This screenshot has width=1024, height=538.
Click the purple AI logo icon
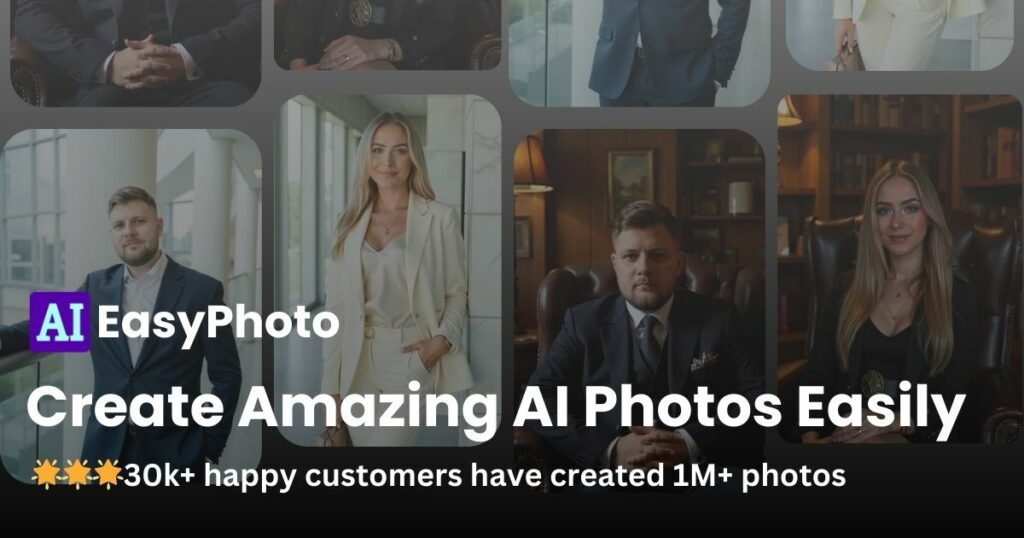click(x=59, y=322)
